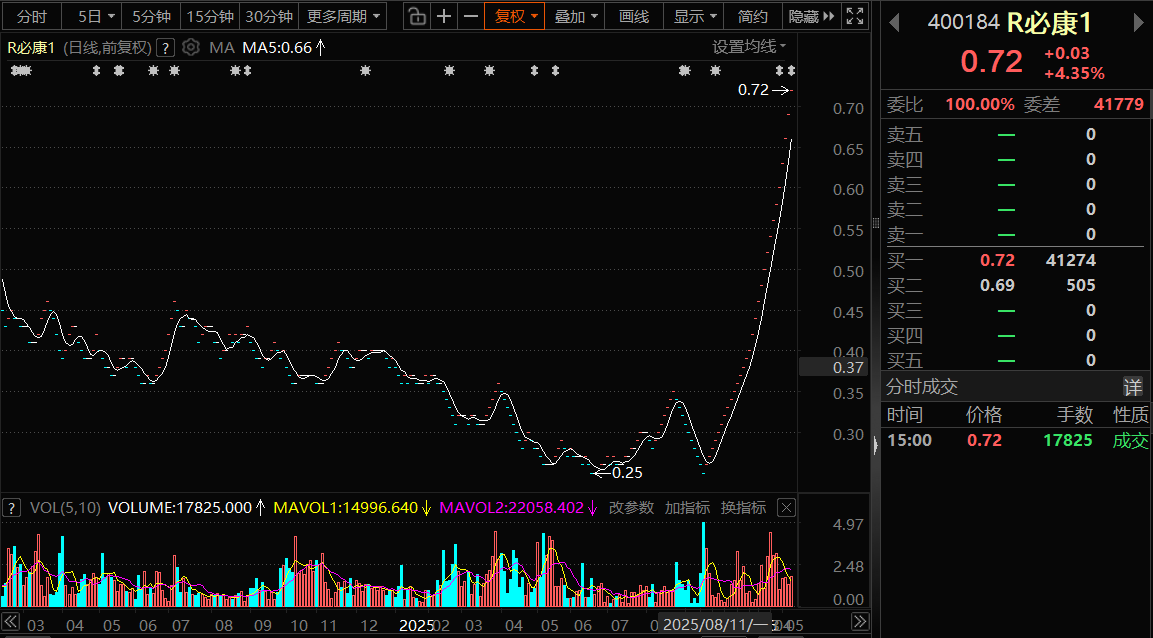Click the 简约 simple mode button
1153x638 pixels.
click(x=753, y=16)
